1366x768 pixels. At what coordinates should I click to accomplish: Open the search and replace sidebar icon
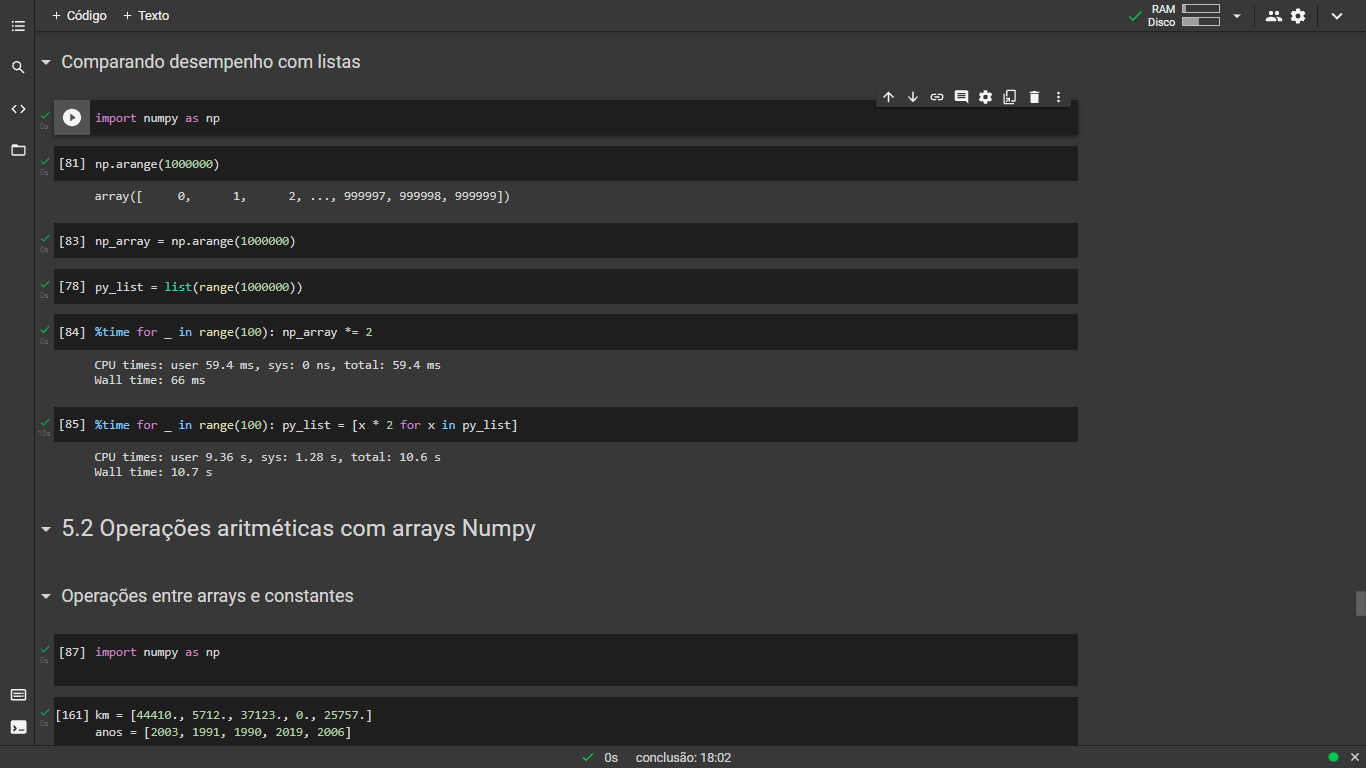pyautogui.click(x=18, y=67)
